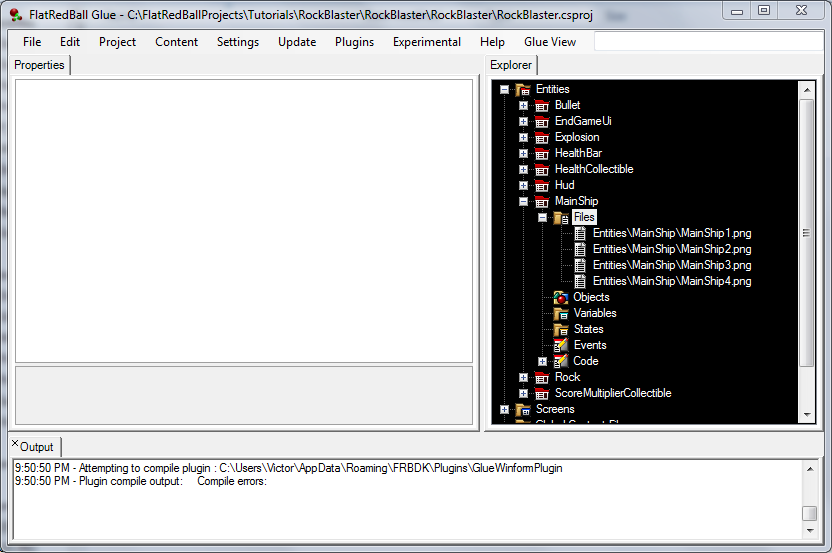The height and width of the screenshot is (553, 832).
Task: Expand the Code node under MainShip
Action: (x=542, y=361)
